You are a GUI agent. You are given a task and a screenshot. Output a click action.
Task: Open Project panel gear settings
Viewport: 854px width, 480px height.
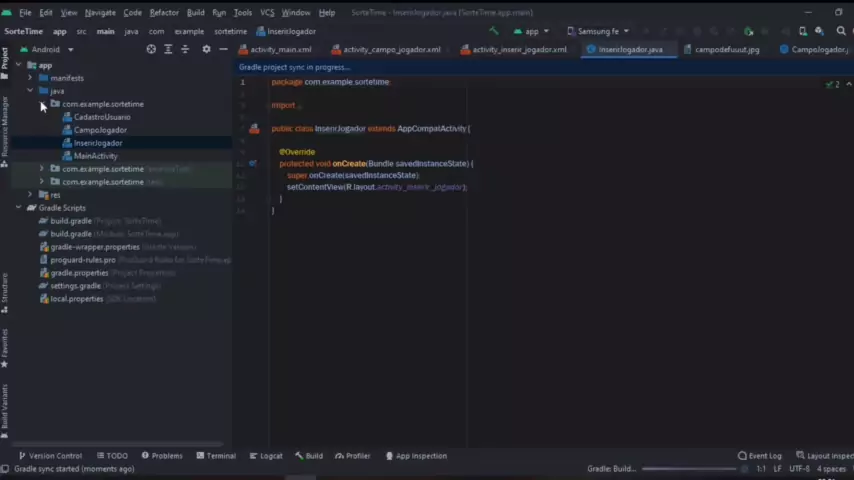[x=206, y=49]
